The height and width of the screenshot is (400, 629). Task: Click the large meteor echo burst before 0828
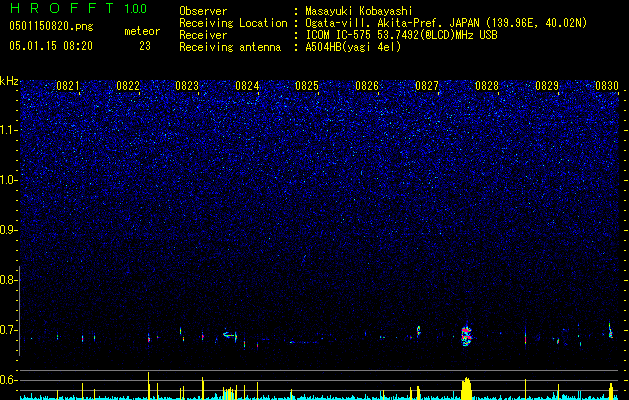(x=466, y=335)
